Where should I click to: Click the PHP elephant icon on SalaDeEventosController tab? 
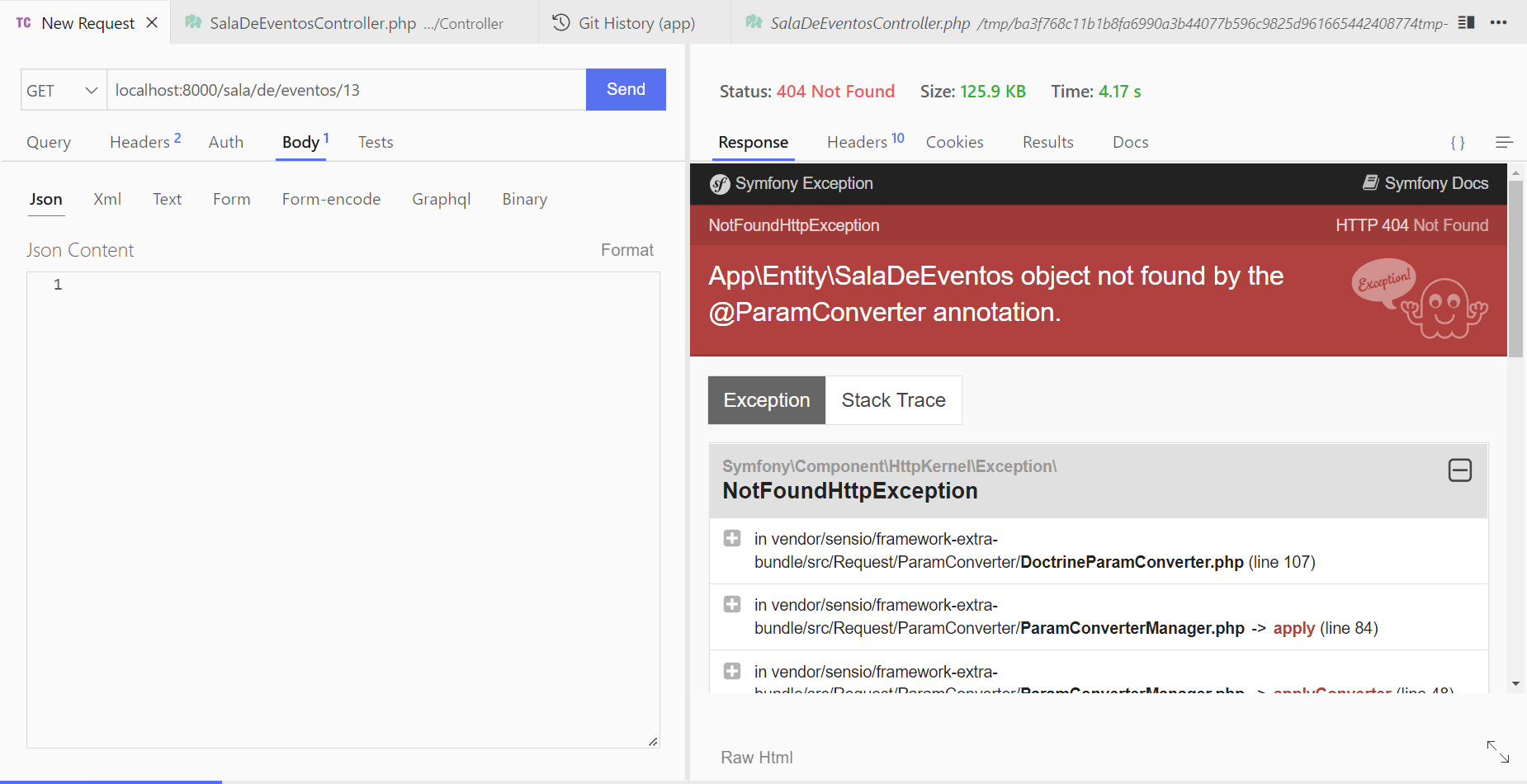point(193,22)
